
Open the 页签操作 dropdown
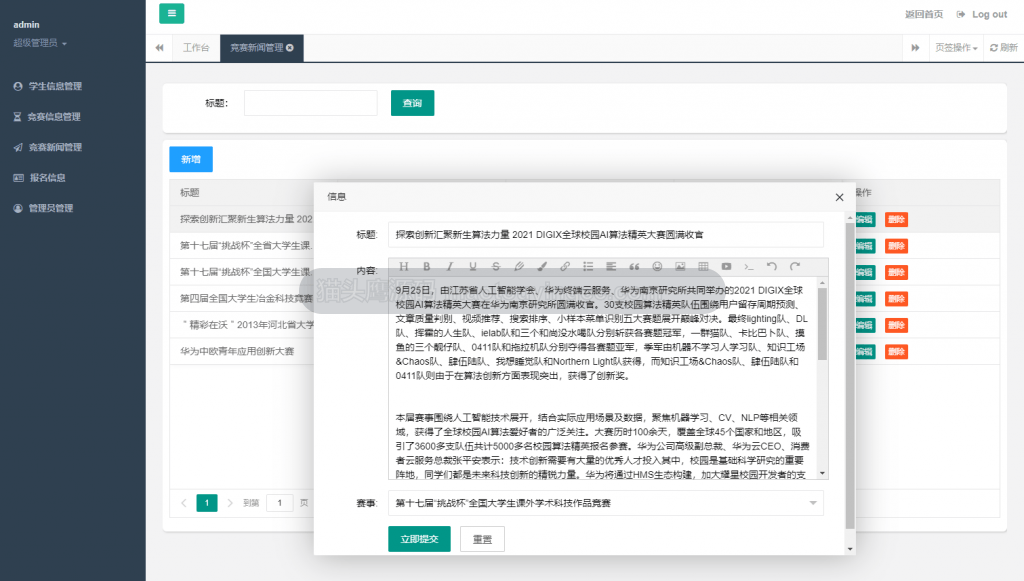(956, 48)
